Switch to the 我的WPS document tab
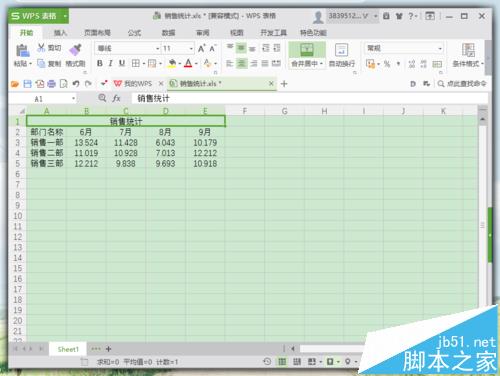 [x=138, y=84]
